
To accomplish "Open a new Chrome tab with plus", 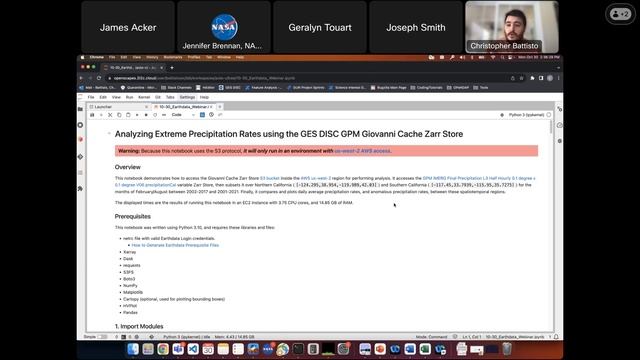I will (x=172, y=67).
